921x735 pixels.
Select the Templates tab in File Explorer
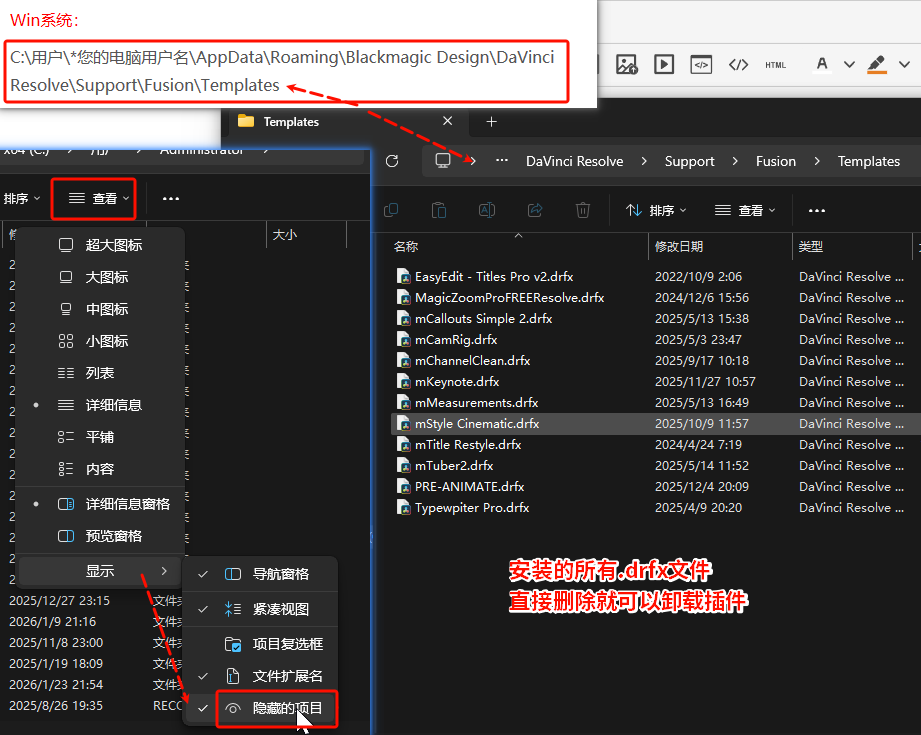click(x=345, y=122)
